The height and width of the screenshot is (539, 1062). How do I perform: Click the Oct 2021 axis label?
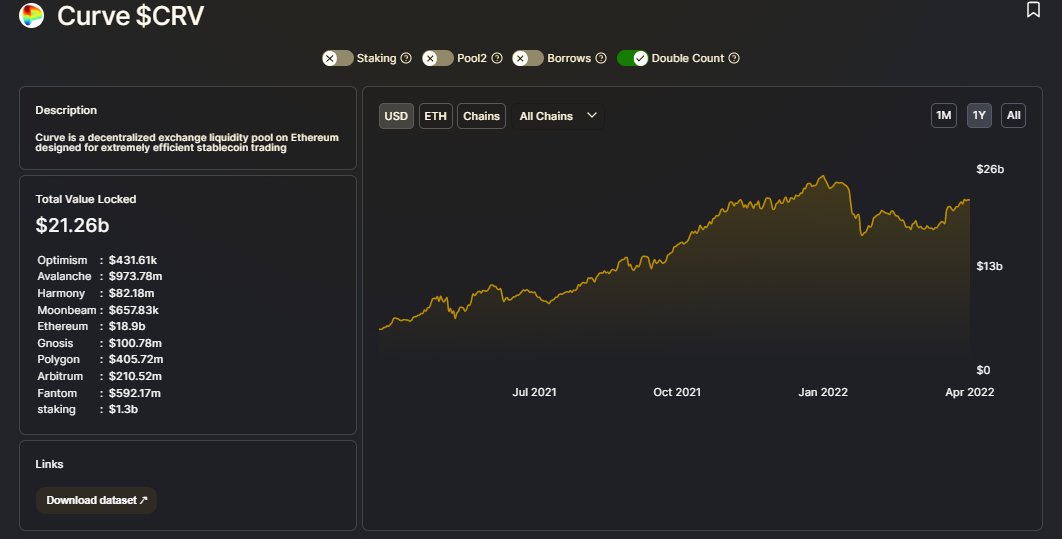pos(677,392)
